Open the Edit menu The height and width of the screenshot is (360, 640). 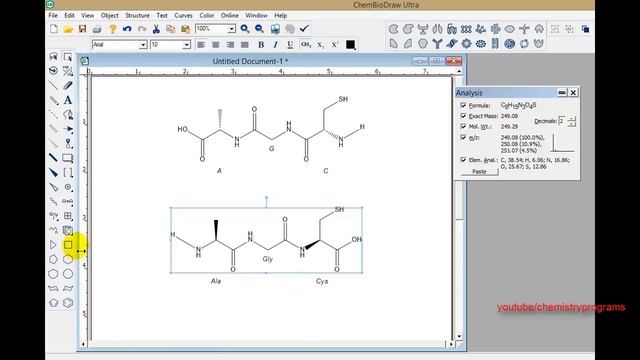[69, 15]
